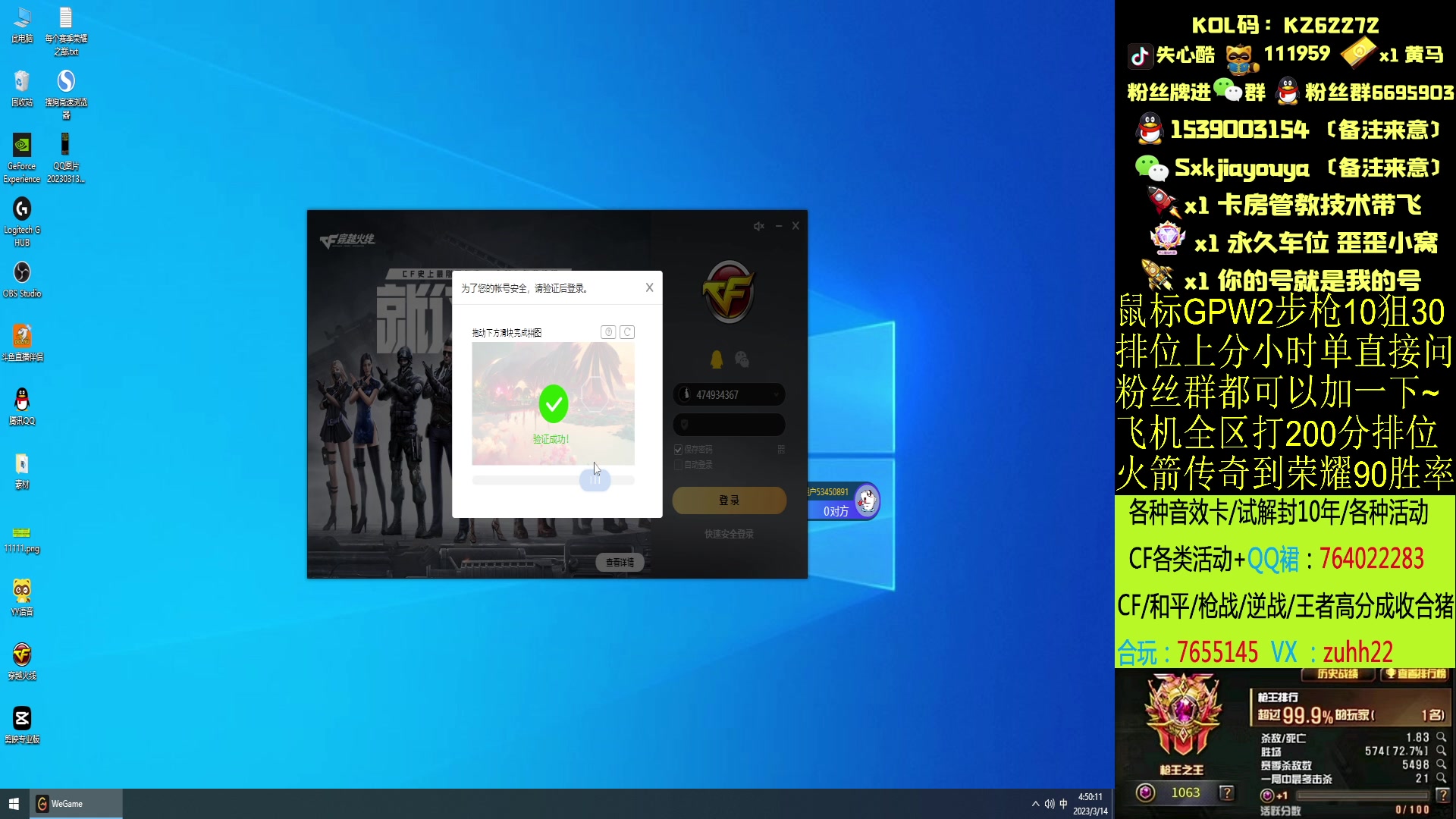
Task: Toggle the 保存密码 checkbox
Action: click(678, 450)
